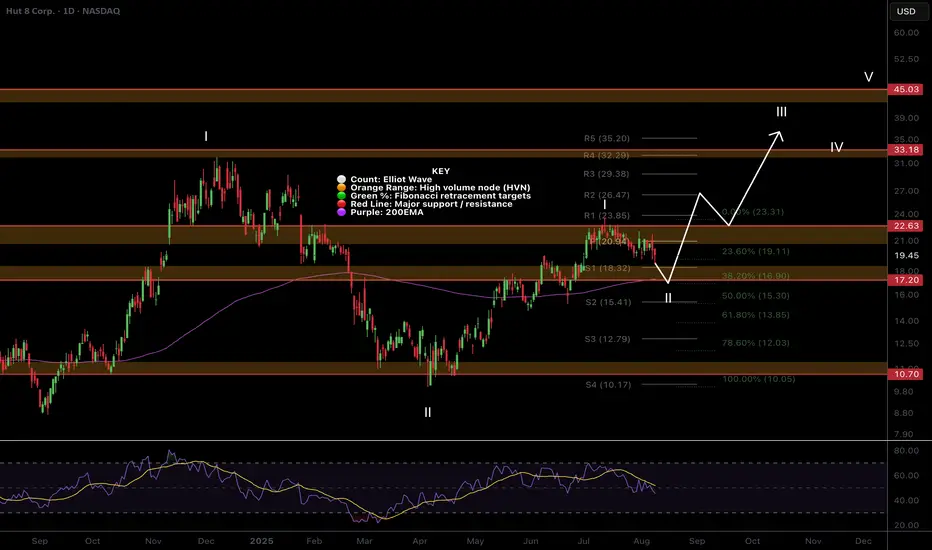Click the 7.90 price scale value
This screenshot has height=550, width=932.
pyautogui.click(x=903, y=435)
